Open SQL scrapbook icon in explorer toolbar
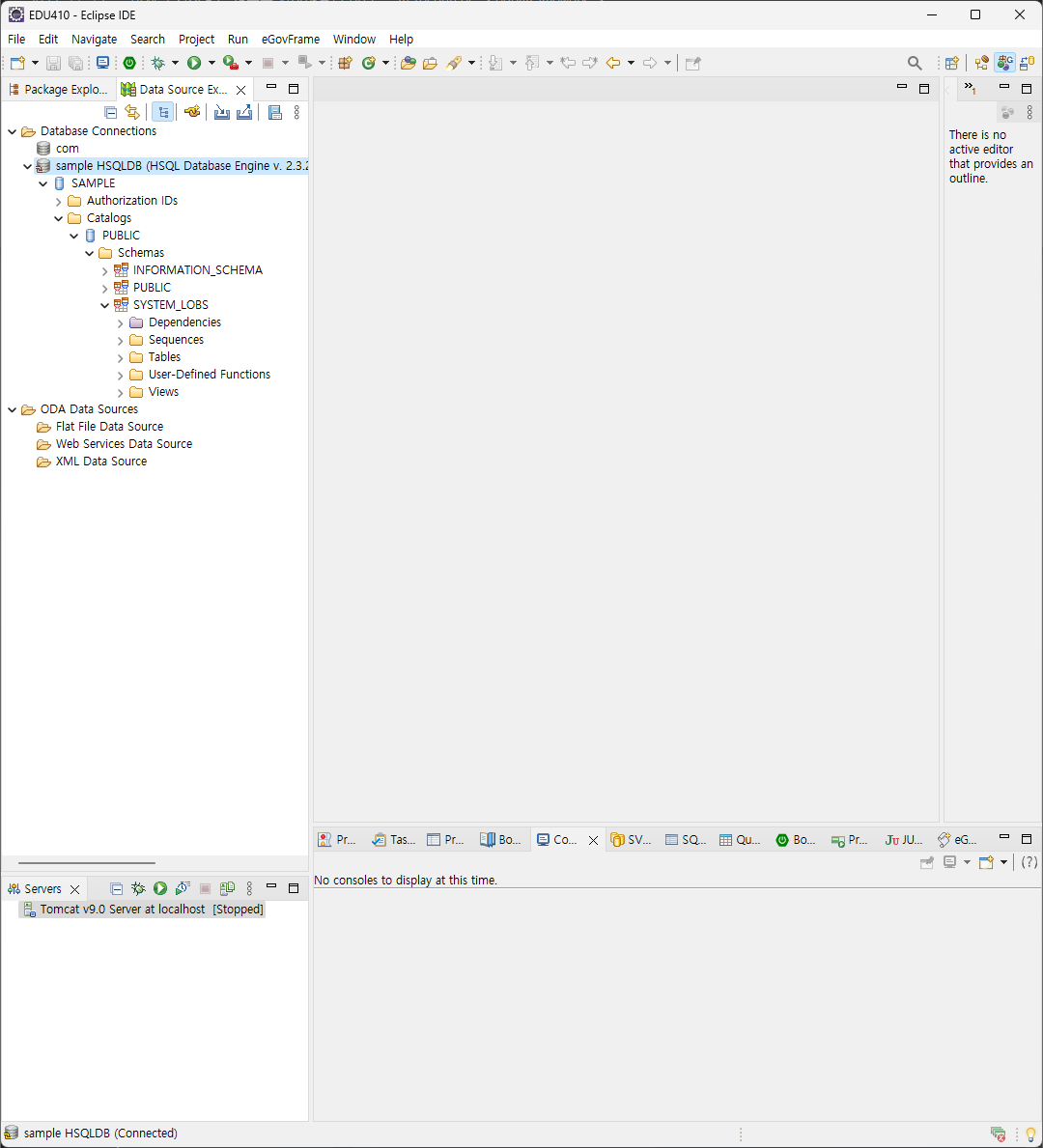 [x=274, y=112]
